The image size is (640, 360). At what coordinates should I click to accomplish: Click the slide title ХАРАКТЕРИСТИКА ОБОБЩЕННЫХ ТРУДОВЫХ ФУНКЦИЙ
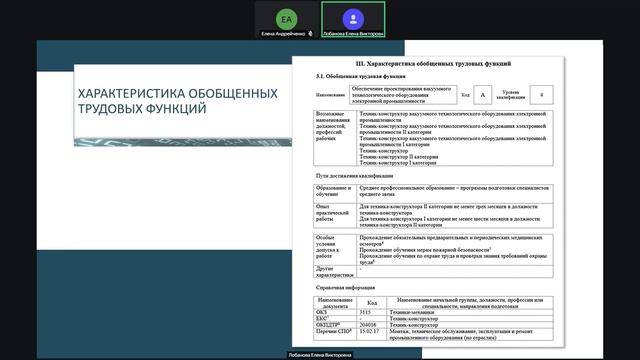[x=178, y=101]
